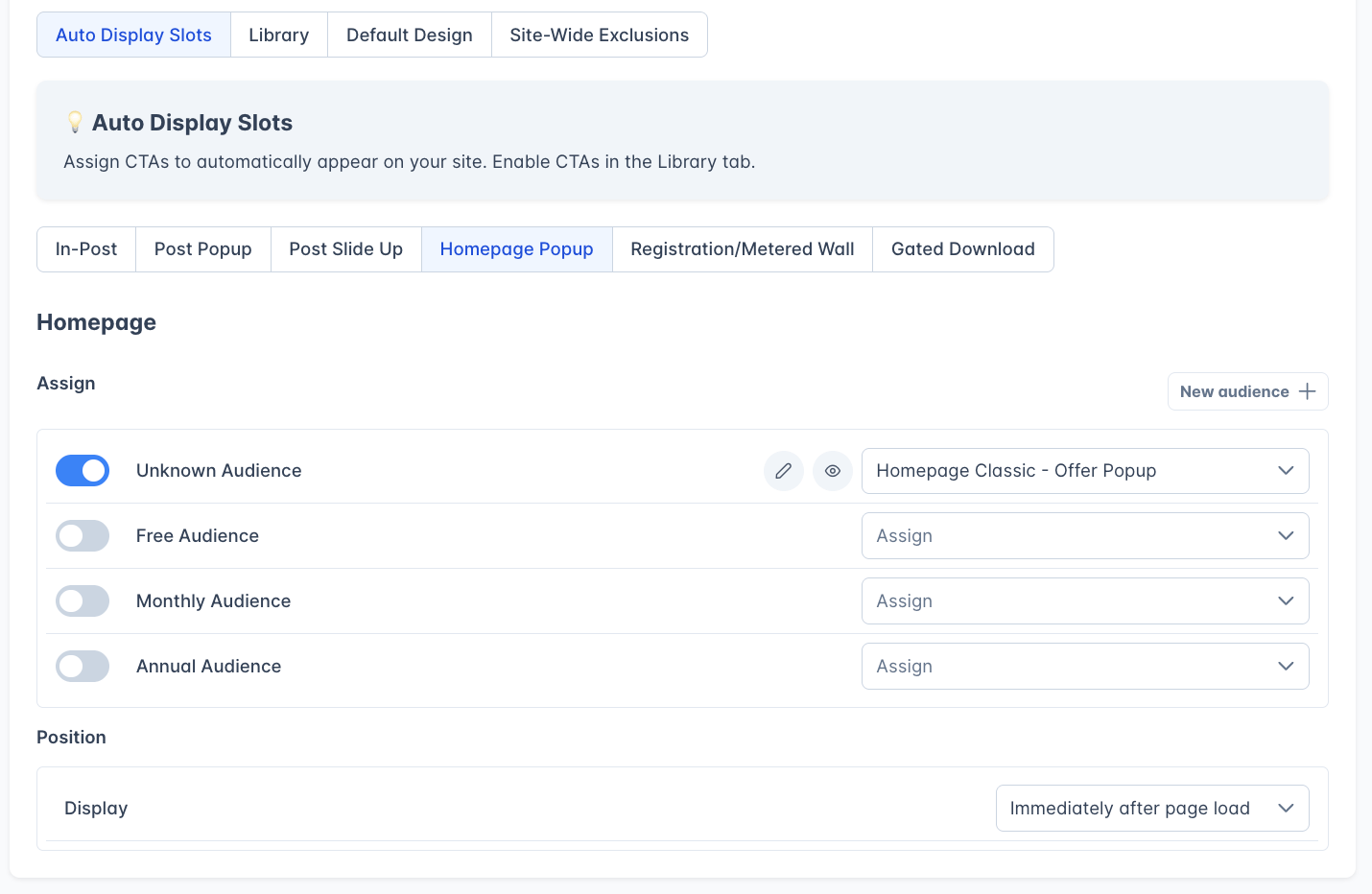
Task: Click the Display label under Position
Action: pos(96,809)
